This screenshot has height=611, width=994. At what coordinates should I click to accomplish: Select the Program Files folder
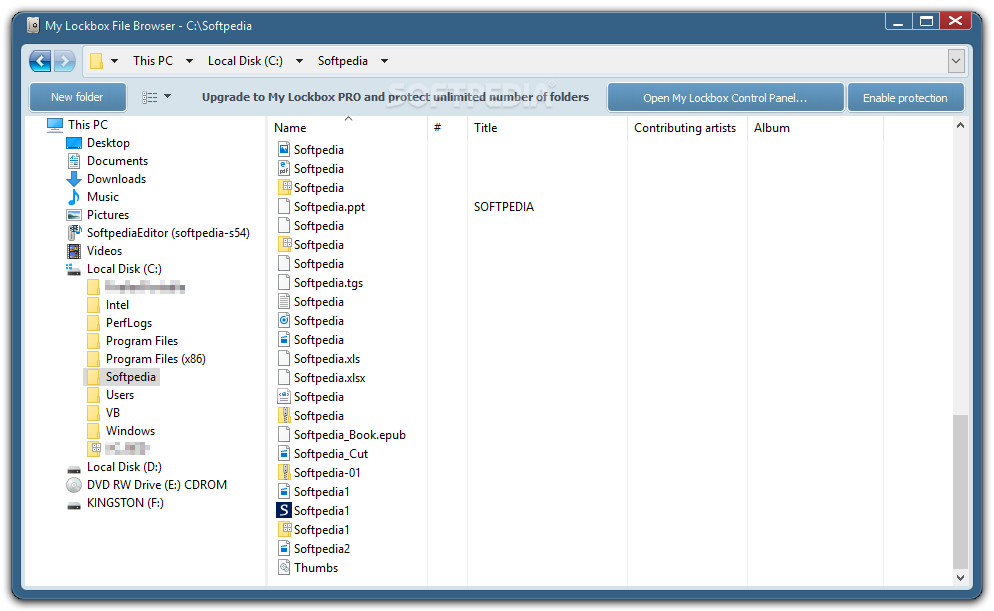(x=142, y=341)
